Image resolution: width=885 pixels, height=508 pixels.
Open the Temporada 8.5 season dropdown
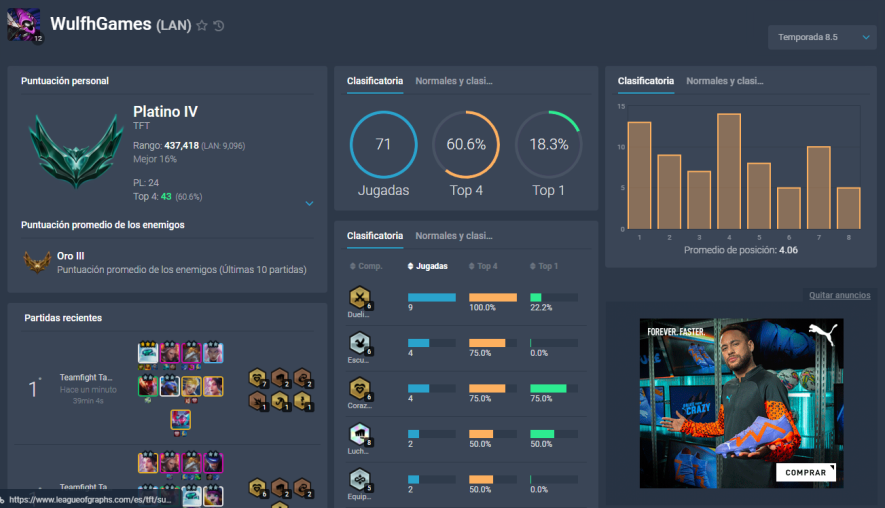pos(822,37)
